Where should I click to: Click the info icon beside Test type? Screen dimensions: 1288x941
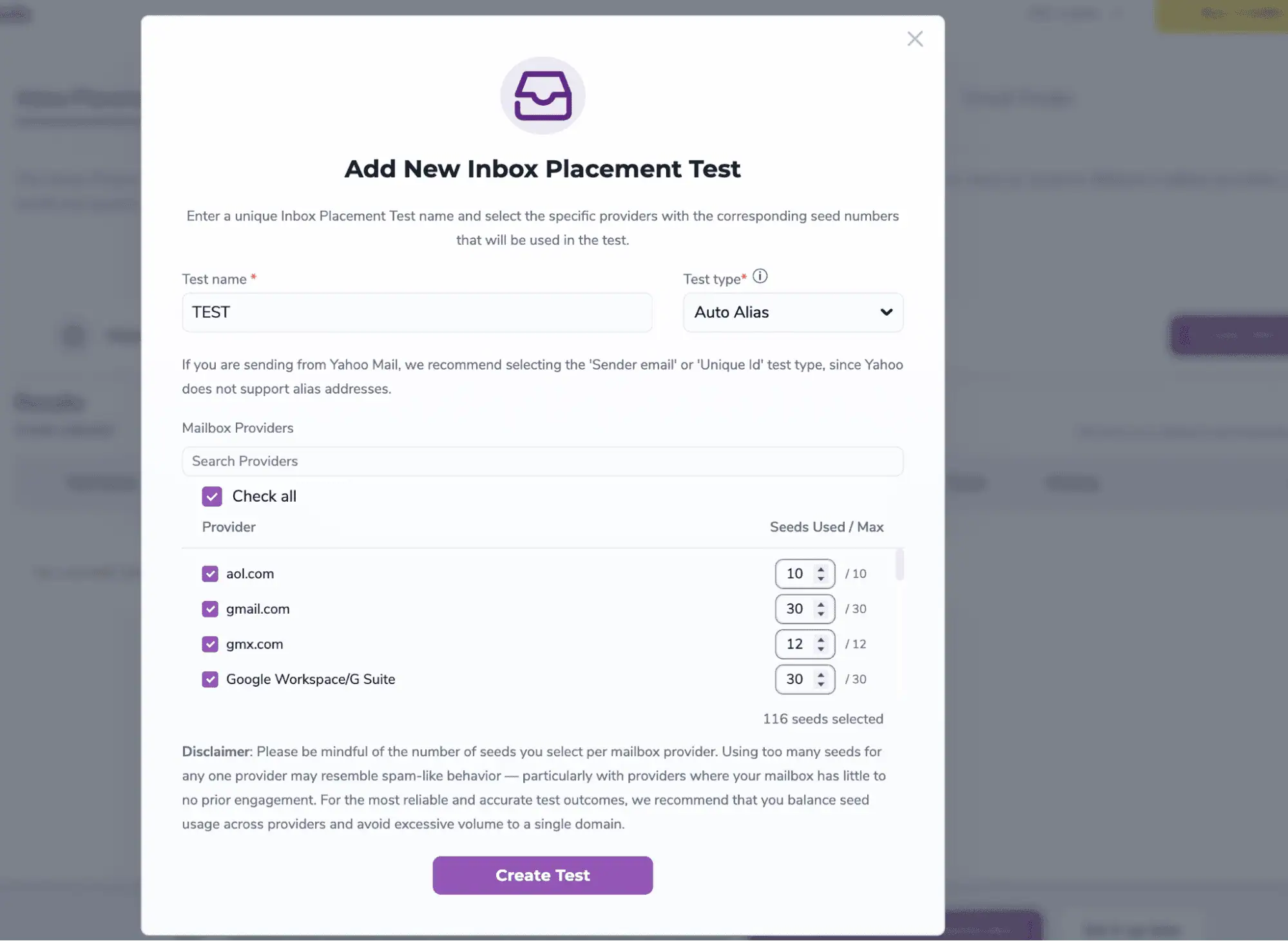click(761, 277)
